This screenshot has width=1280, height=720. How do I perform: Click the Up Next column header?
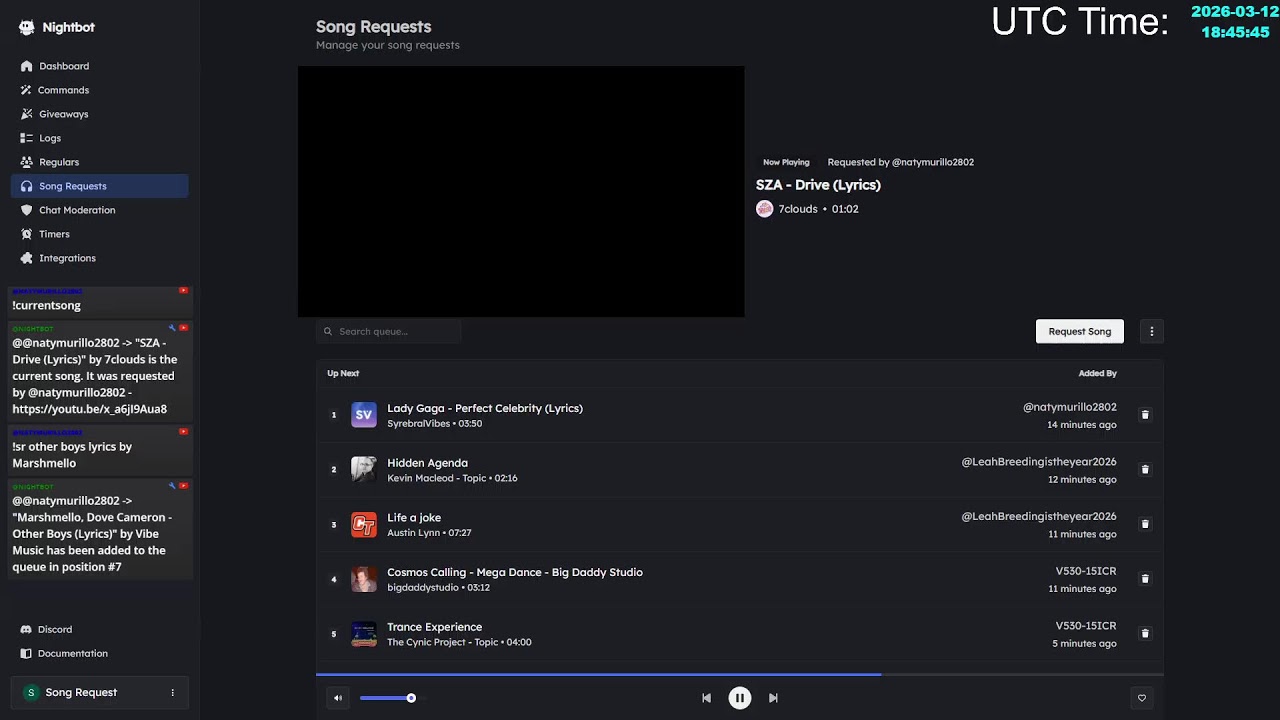[x=343, y=373]
